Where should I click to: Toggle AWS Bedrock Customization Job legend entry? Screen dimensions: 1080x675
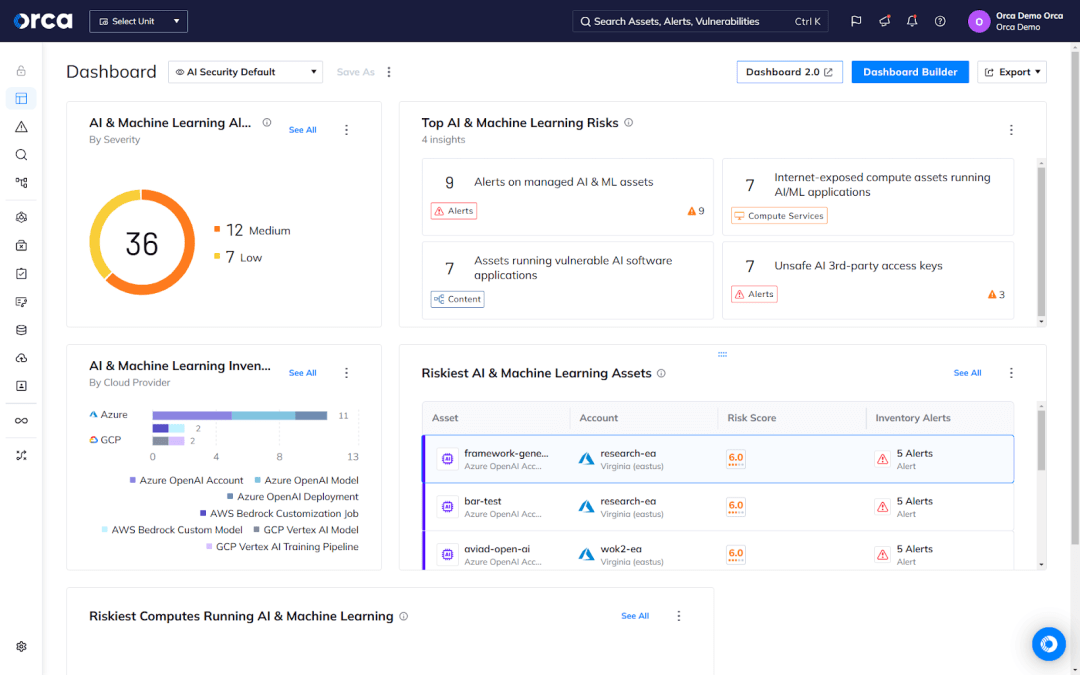click(x=279, y=513)
